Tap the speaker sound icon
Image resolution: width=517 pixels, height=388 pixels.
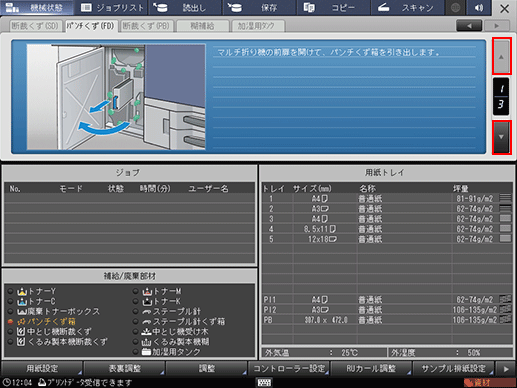tap(479, 8)
